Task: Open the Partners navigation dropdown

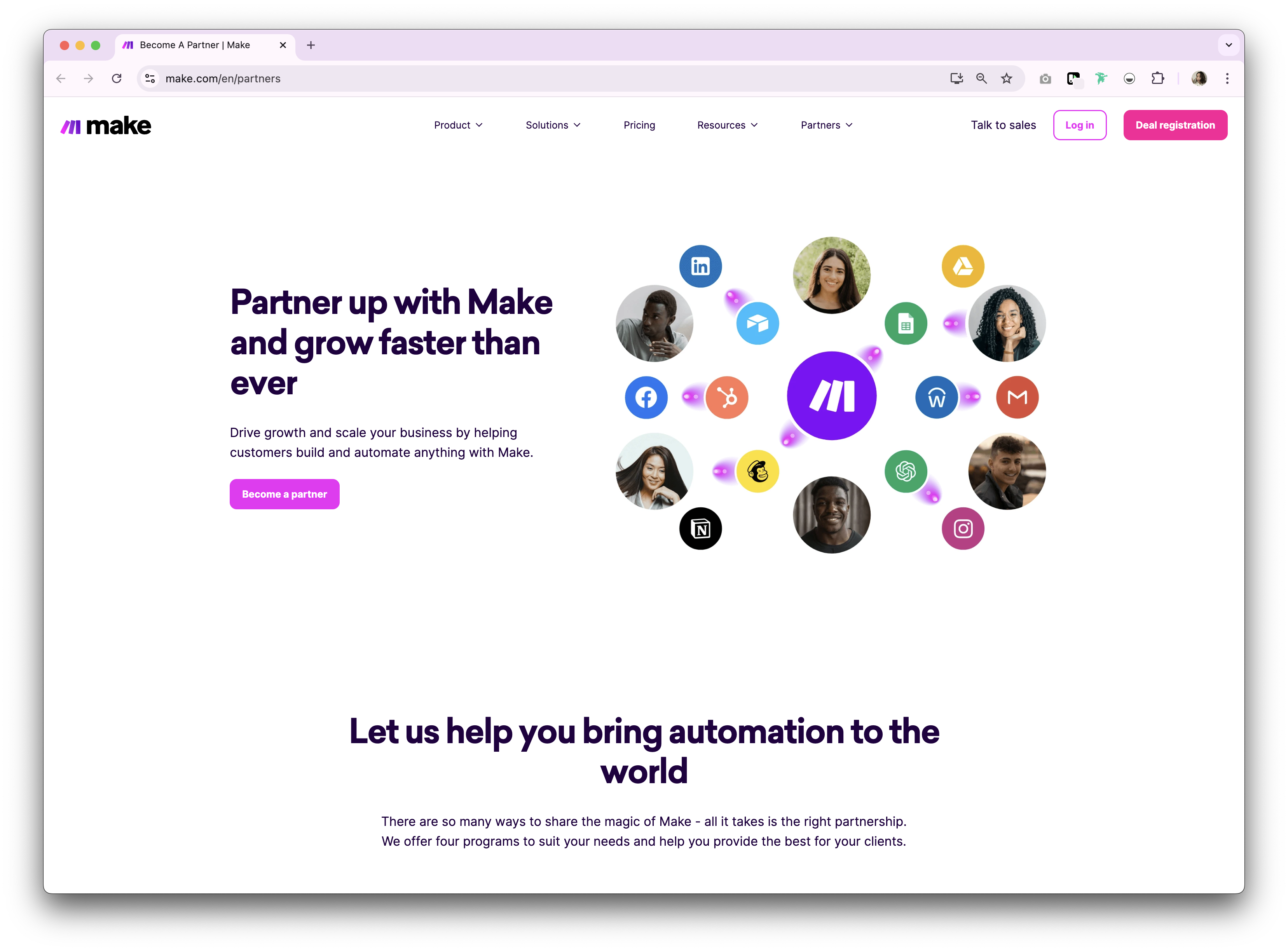Action: click(x=826, y=125)
